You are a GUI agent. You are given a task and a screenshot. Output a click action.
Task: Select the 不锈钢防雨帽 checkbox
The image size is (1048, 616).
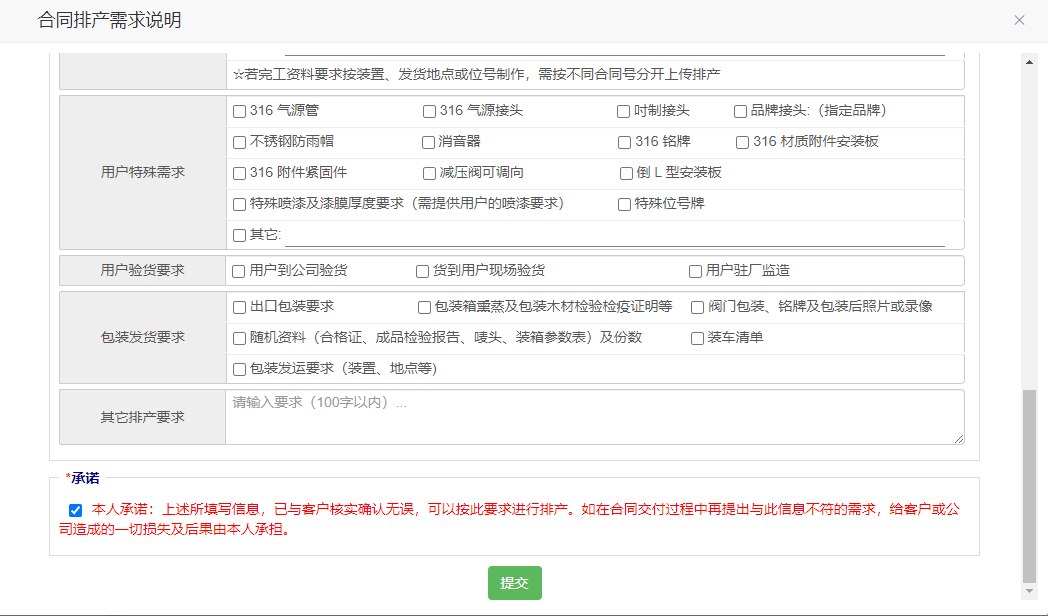point(239,142)
